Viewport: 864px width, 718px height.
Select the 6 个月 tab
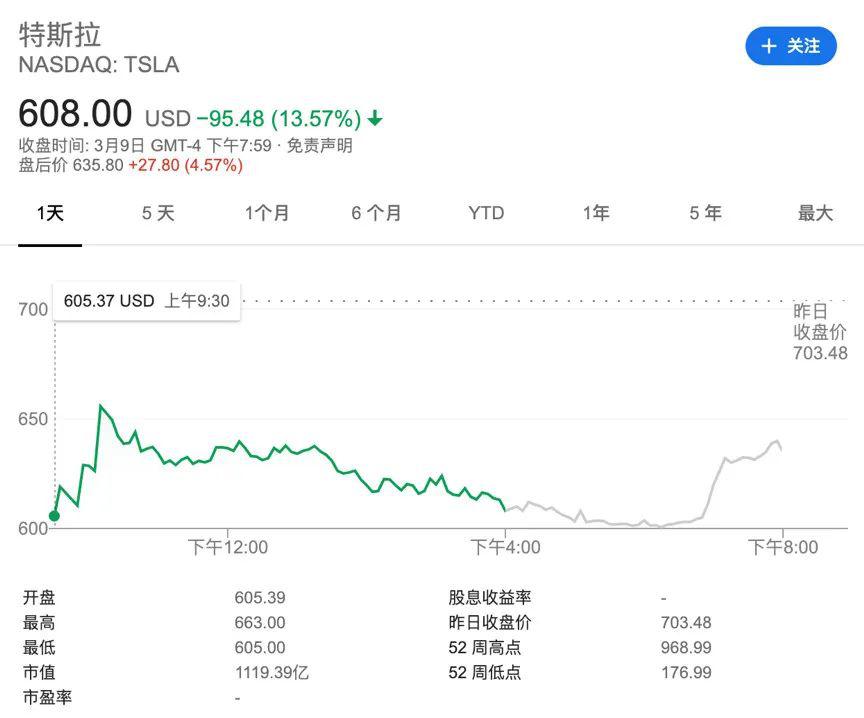tap(376, 213)
